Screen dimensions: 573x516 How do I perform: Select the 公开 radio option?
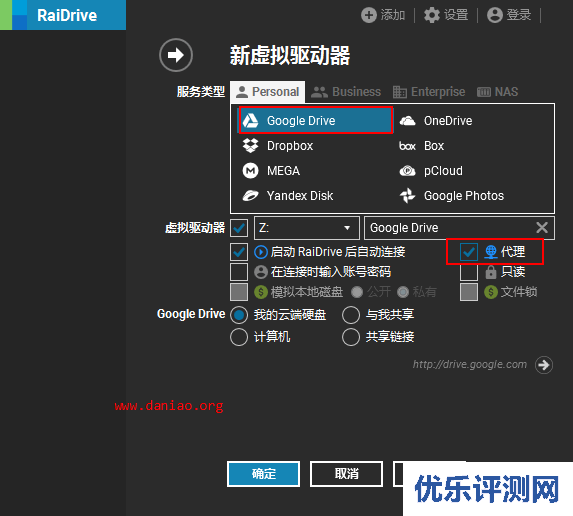point(357,292)
